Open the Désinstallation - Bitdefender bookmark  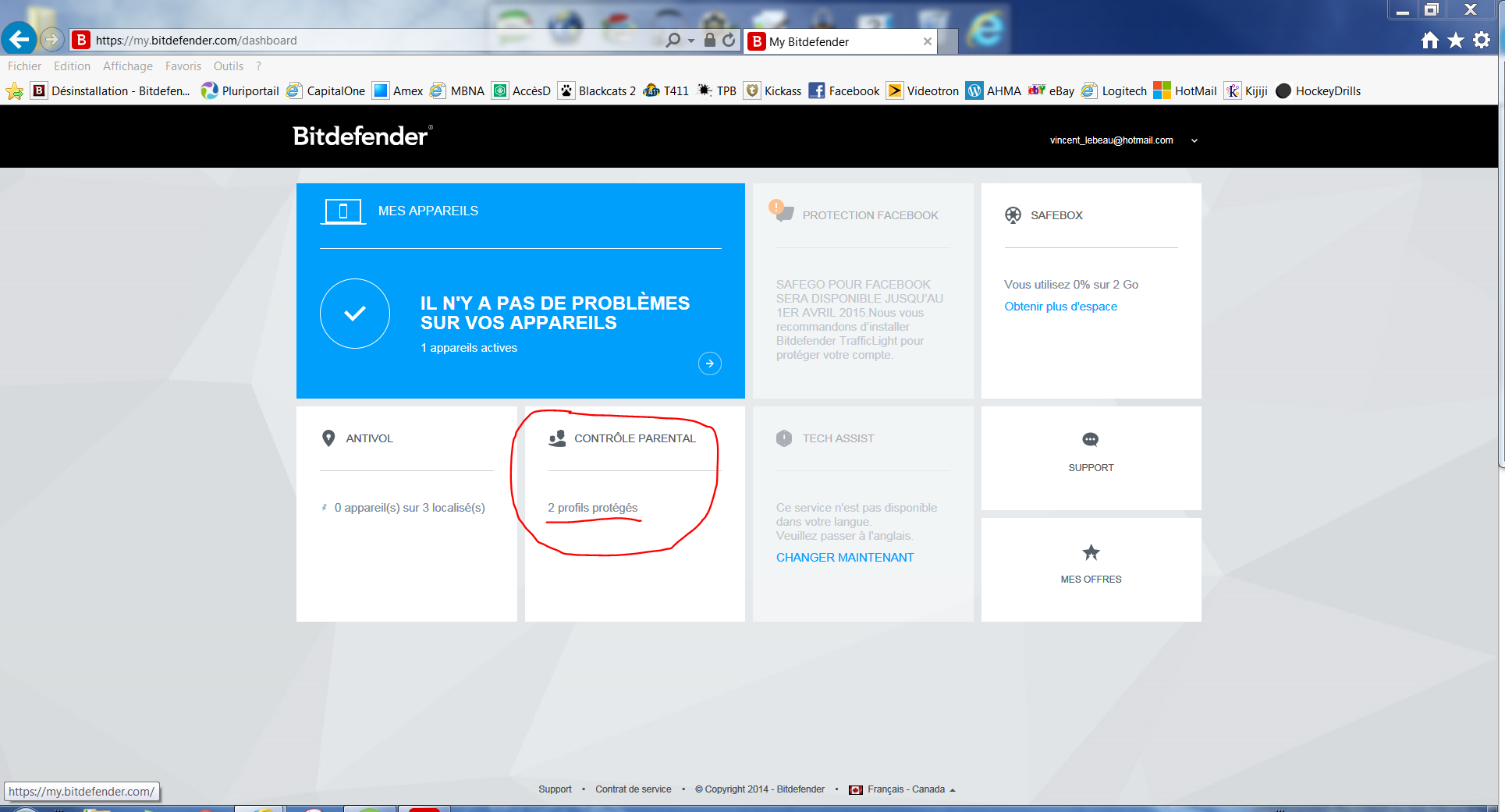pyautogui.click(x=111, y=91)
